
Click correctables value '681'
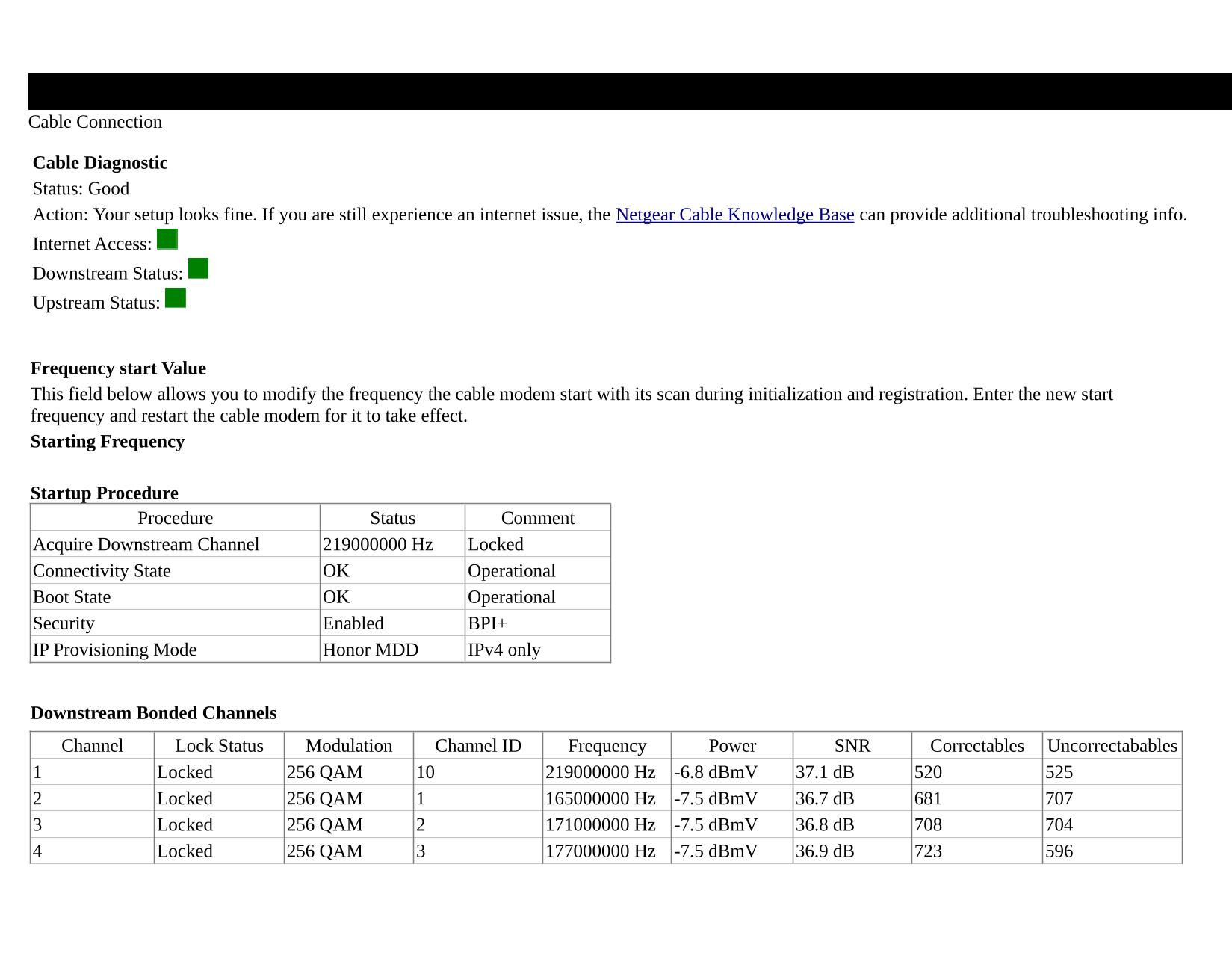pyautogui.click(x=977, y=798)
